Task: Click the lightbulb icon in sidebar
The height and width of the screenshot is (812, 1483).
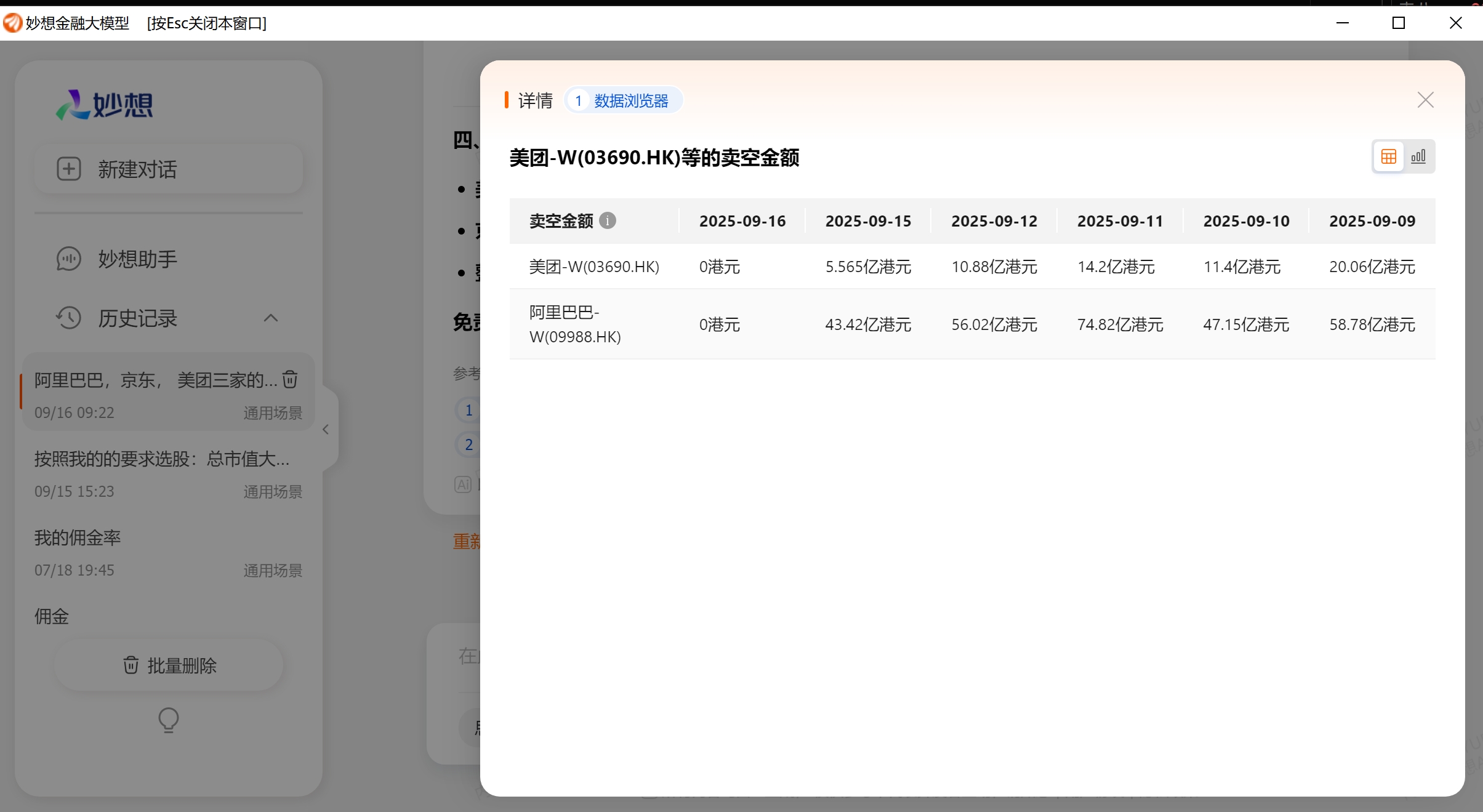Action: (x=169, y=720)
